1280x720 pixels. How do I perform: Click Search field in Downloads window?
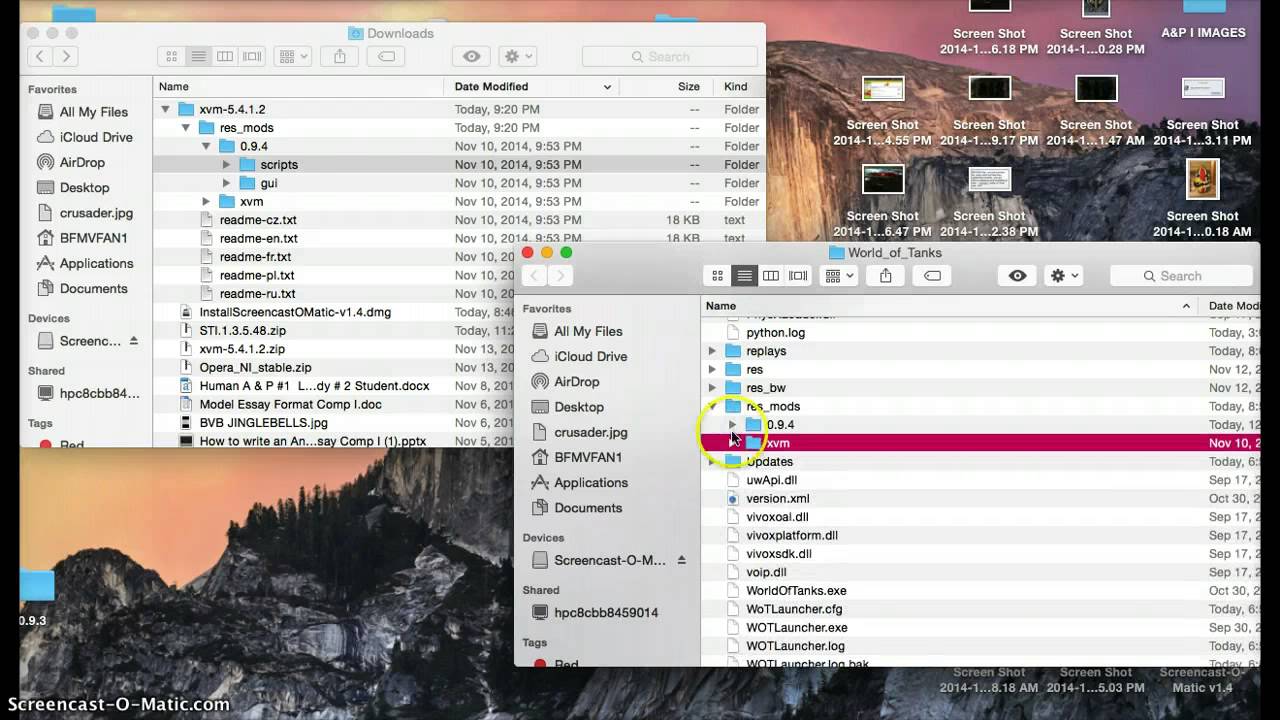pos(669,57)
